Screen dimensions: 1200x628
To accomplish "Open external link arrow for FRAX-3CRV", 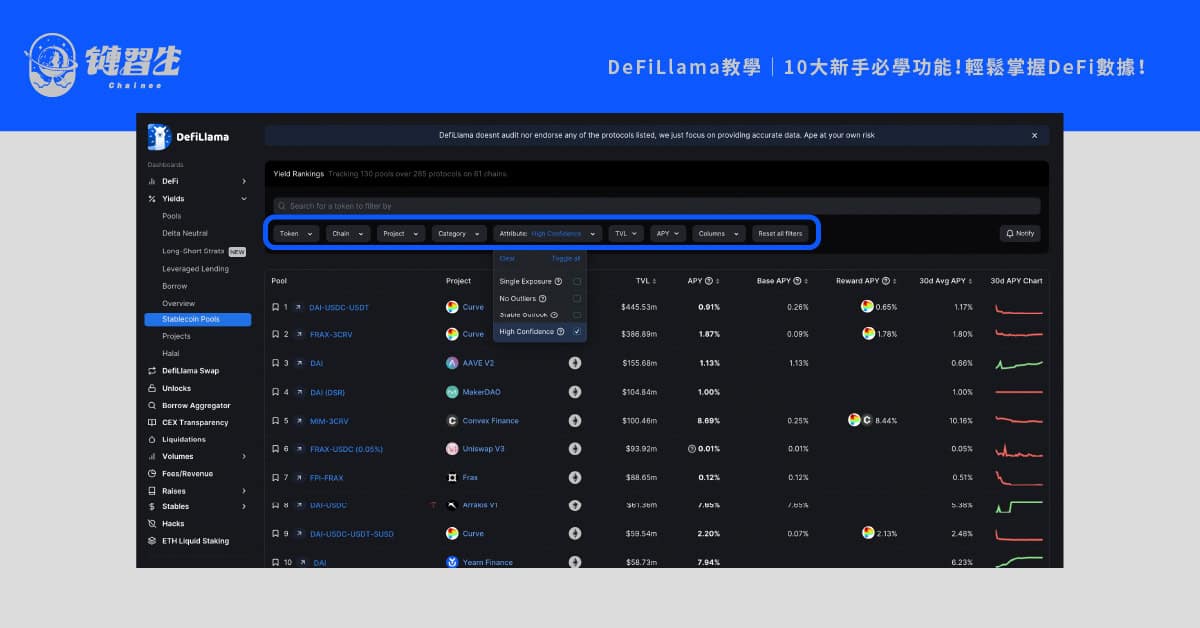I will (299, 334).
